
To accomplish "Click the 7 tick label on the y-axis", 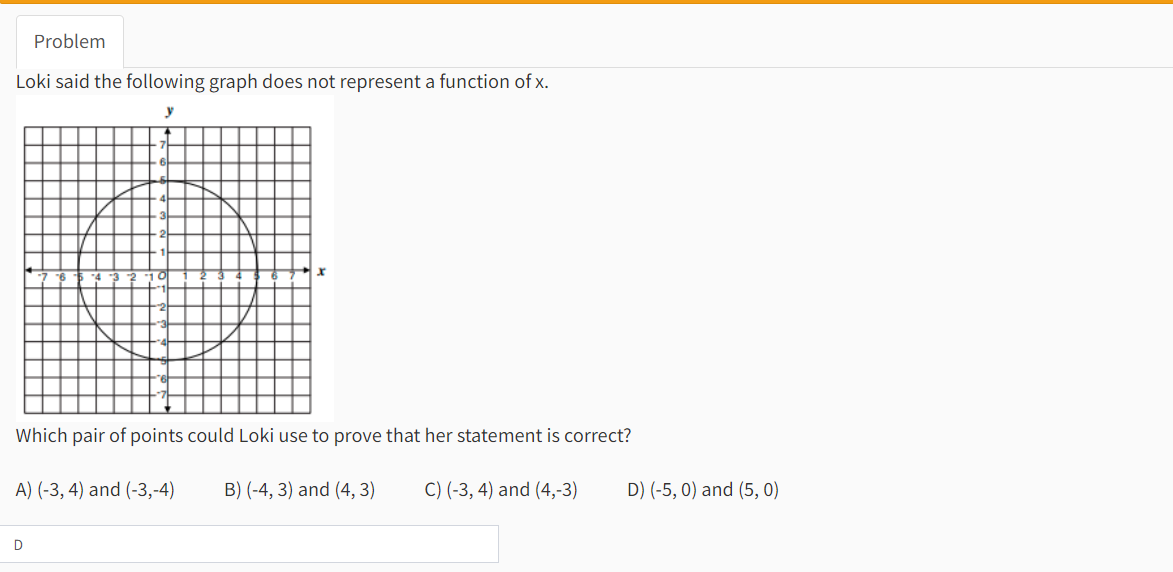I will (163, 146).
